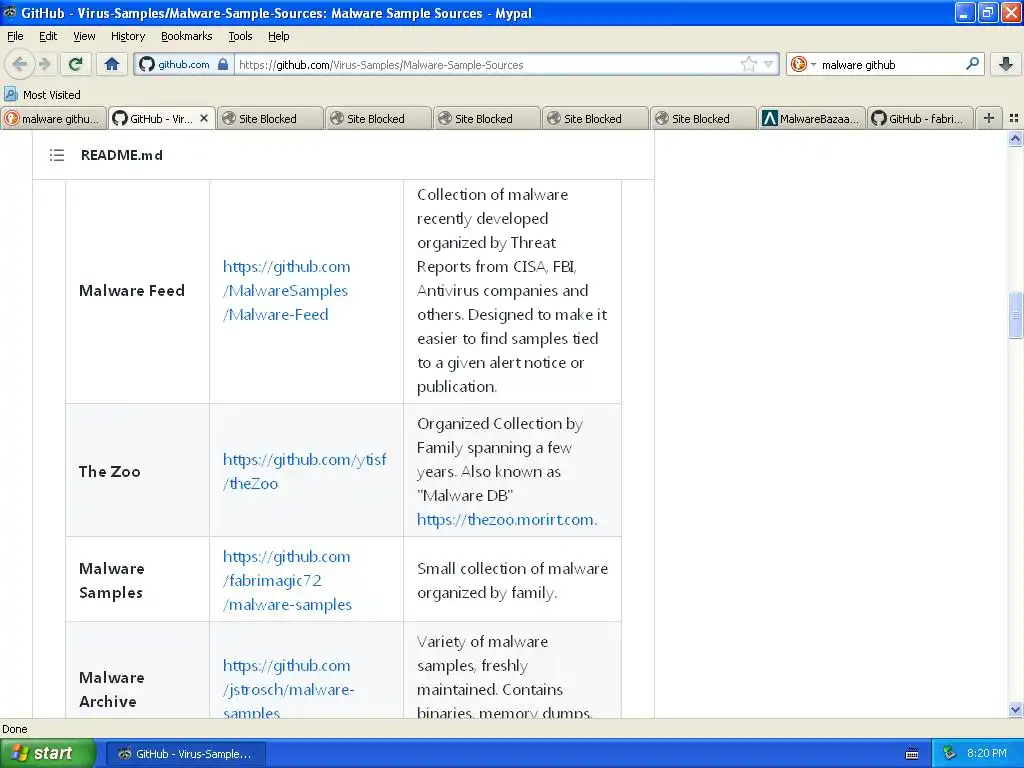This screenshot has width=1024, height=768.
Task: Open a new tab with plus button
Action: [989, 118]
